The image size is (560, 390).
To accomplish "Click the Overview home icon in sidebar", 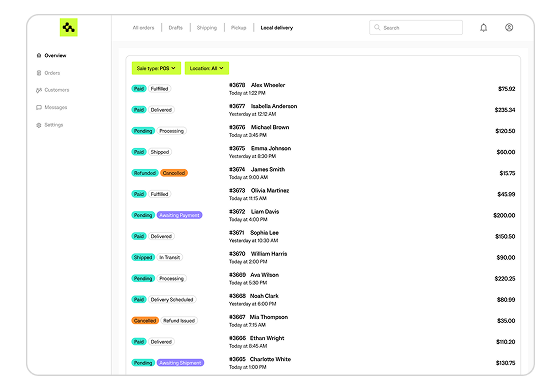I will click(x=39, y=55).
